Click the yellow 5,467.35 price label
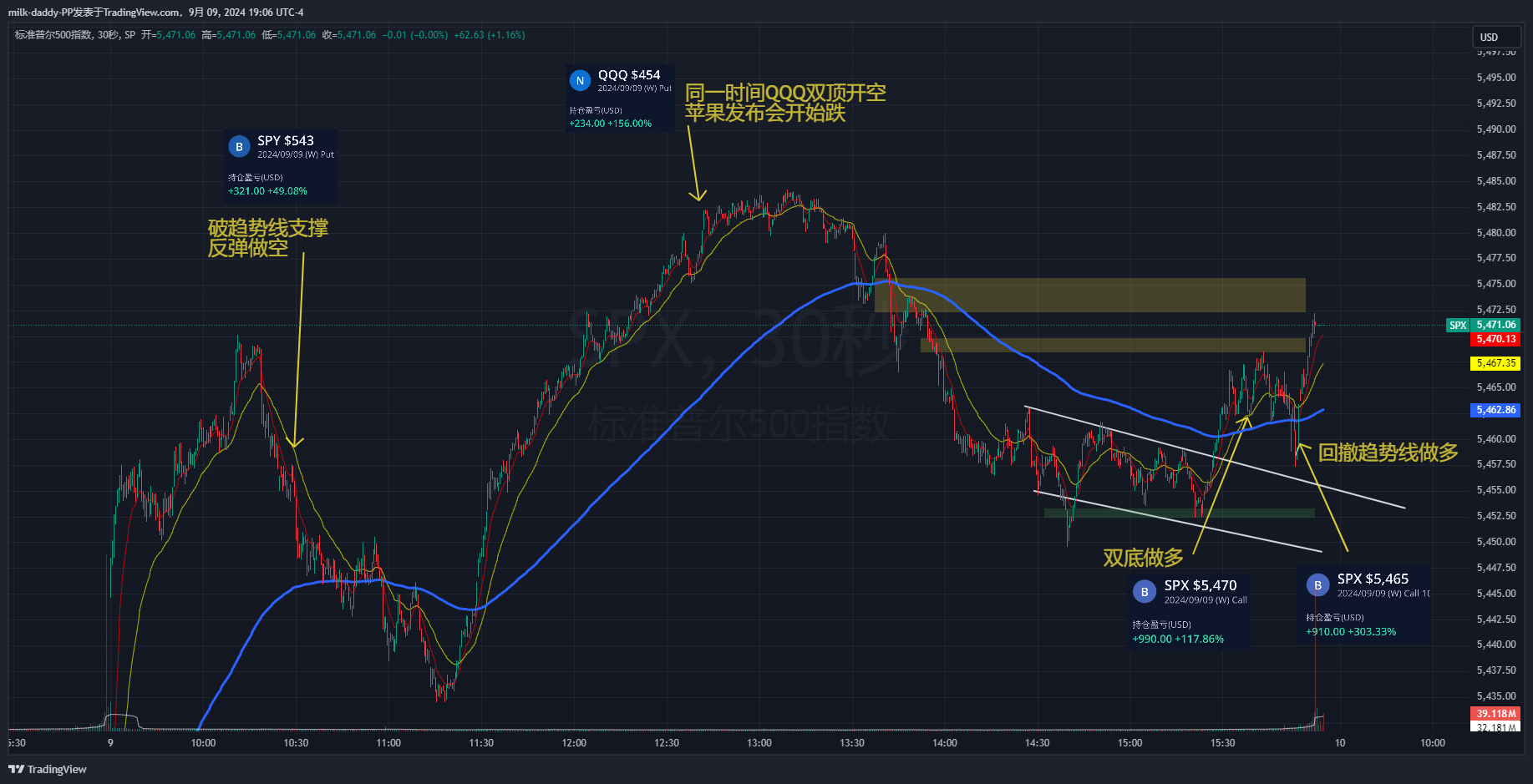 point(1495,363)
